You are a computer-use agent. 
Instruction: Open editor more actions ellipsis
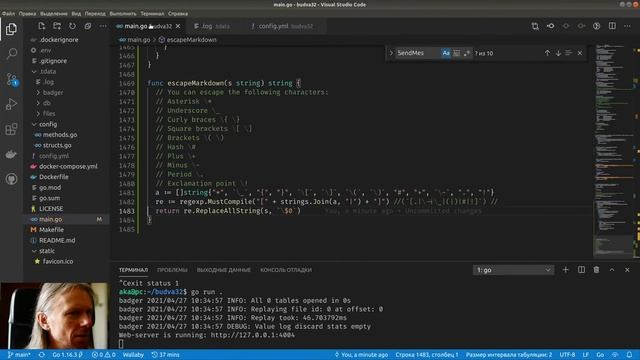pos(628,26)
